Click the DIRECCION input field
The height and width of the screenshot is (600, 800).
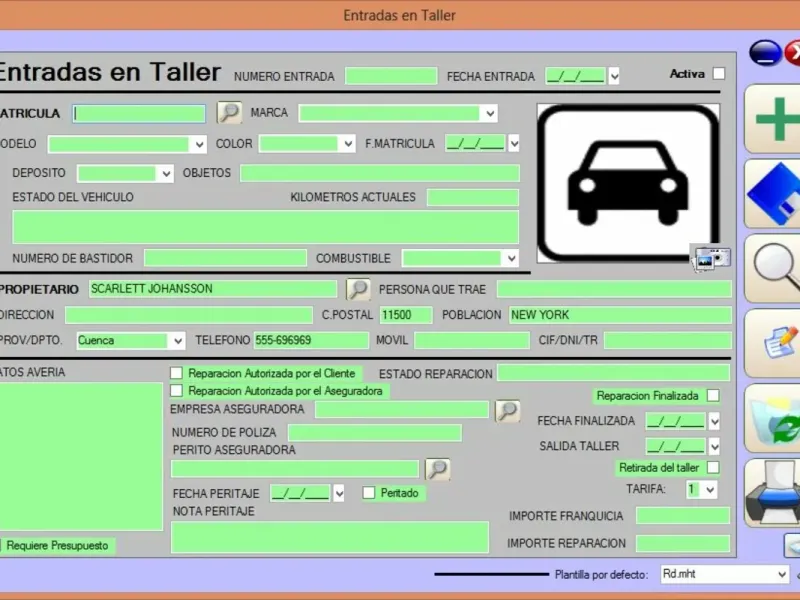point(189,315)
